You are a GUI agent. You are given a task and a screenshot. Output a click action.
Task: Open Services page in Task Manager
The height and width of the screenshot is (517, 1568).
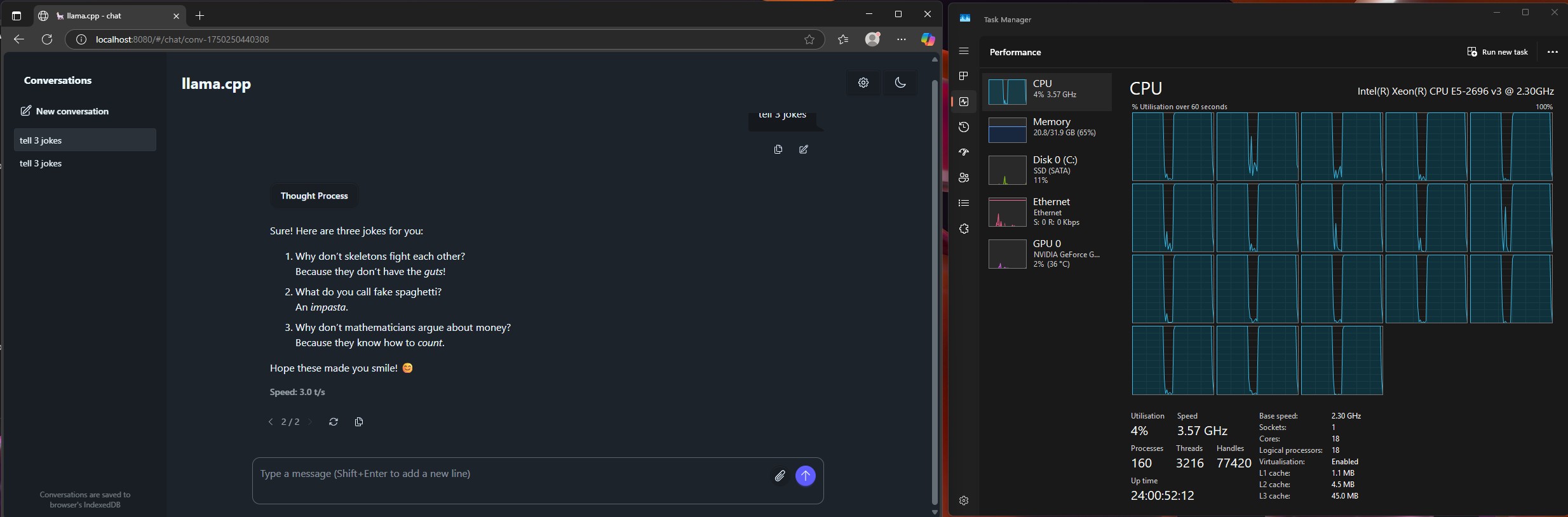pos(964,229)
